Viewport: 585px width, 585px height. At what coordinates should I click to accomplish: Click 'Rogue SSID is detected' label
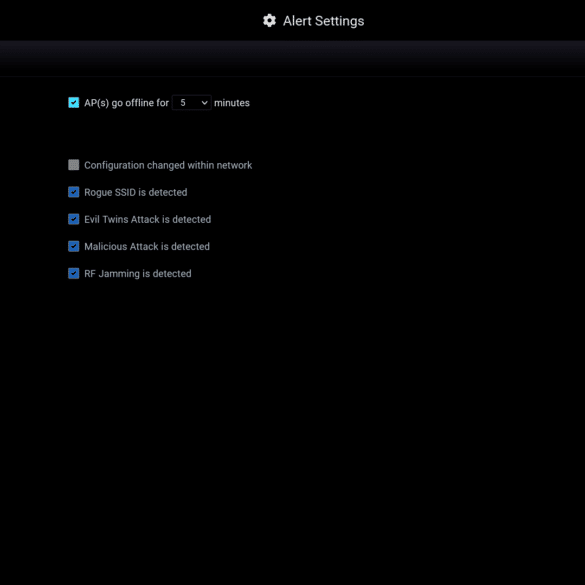pos(136,193)
